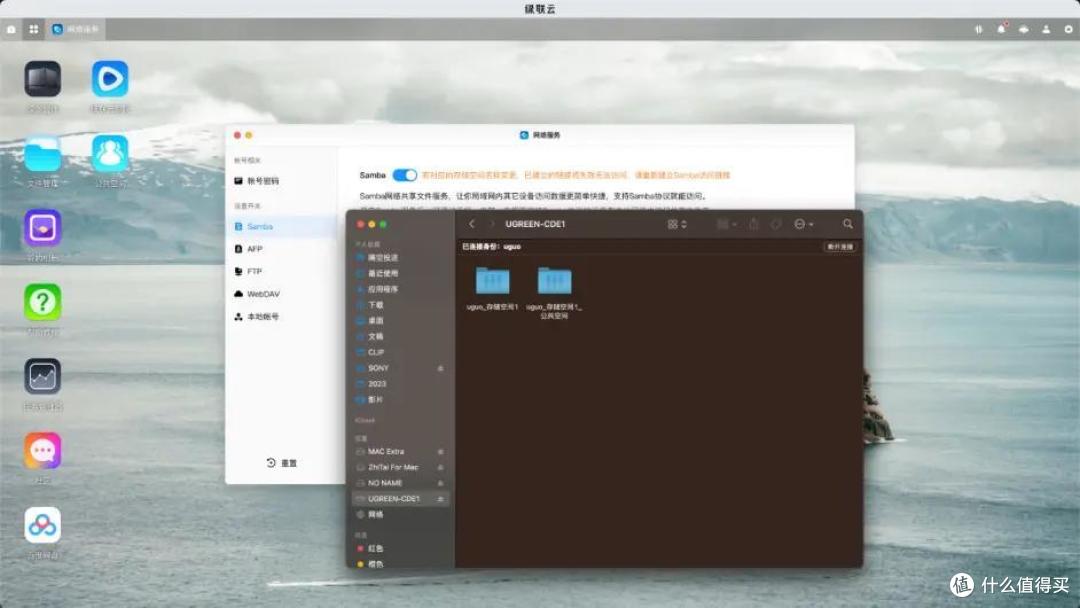Image resolution: width=1080 pixels, height=608 pixels.
Task: Open the task transfer icon in top bar
Action: [978, 29]
